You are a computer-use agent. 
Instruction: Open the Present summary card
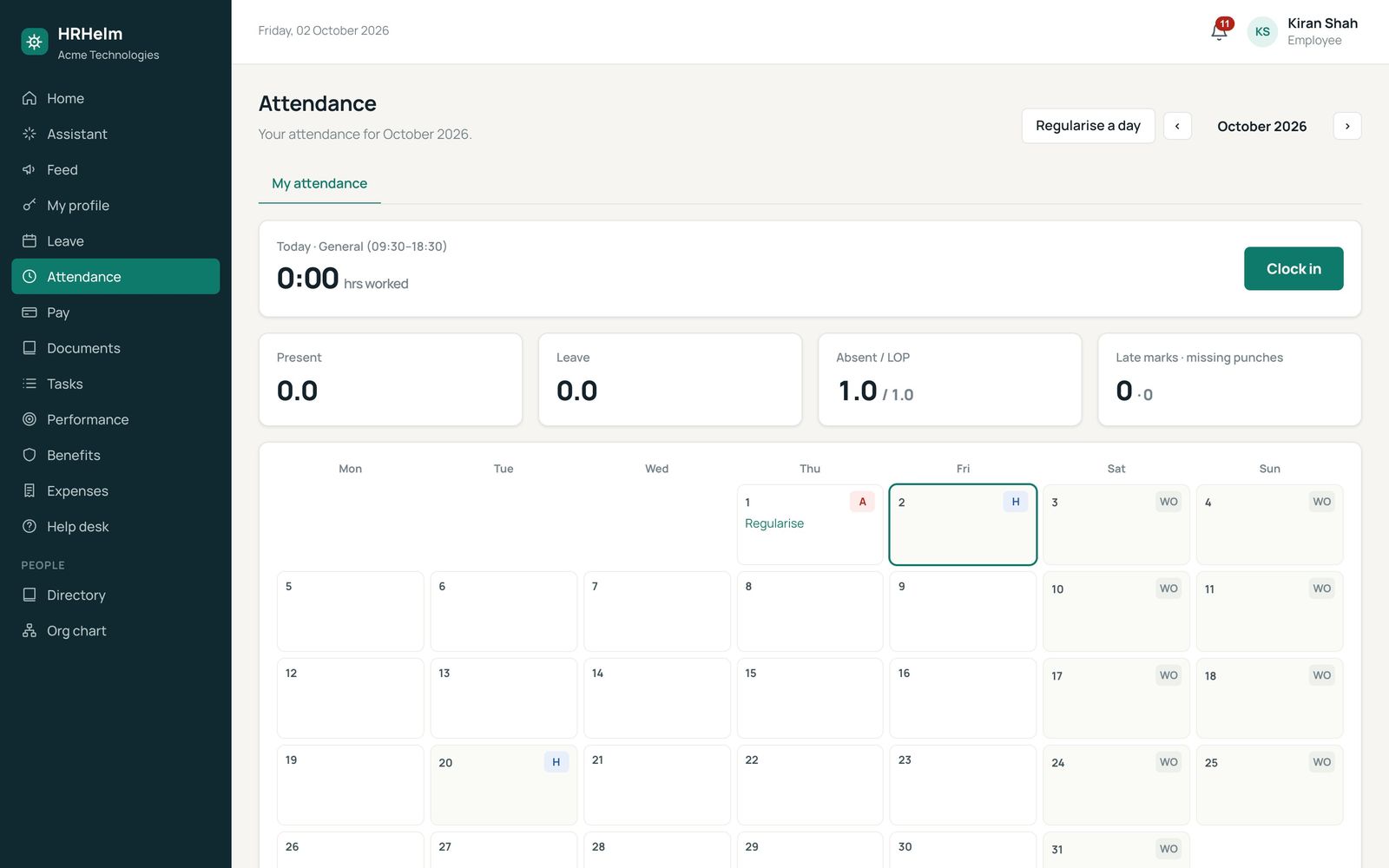[x=391, y=379]
